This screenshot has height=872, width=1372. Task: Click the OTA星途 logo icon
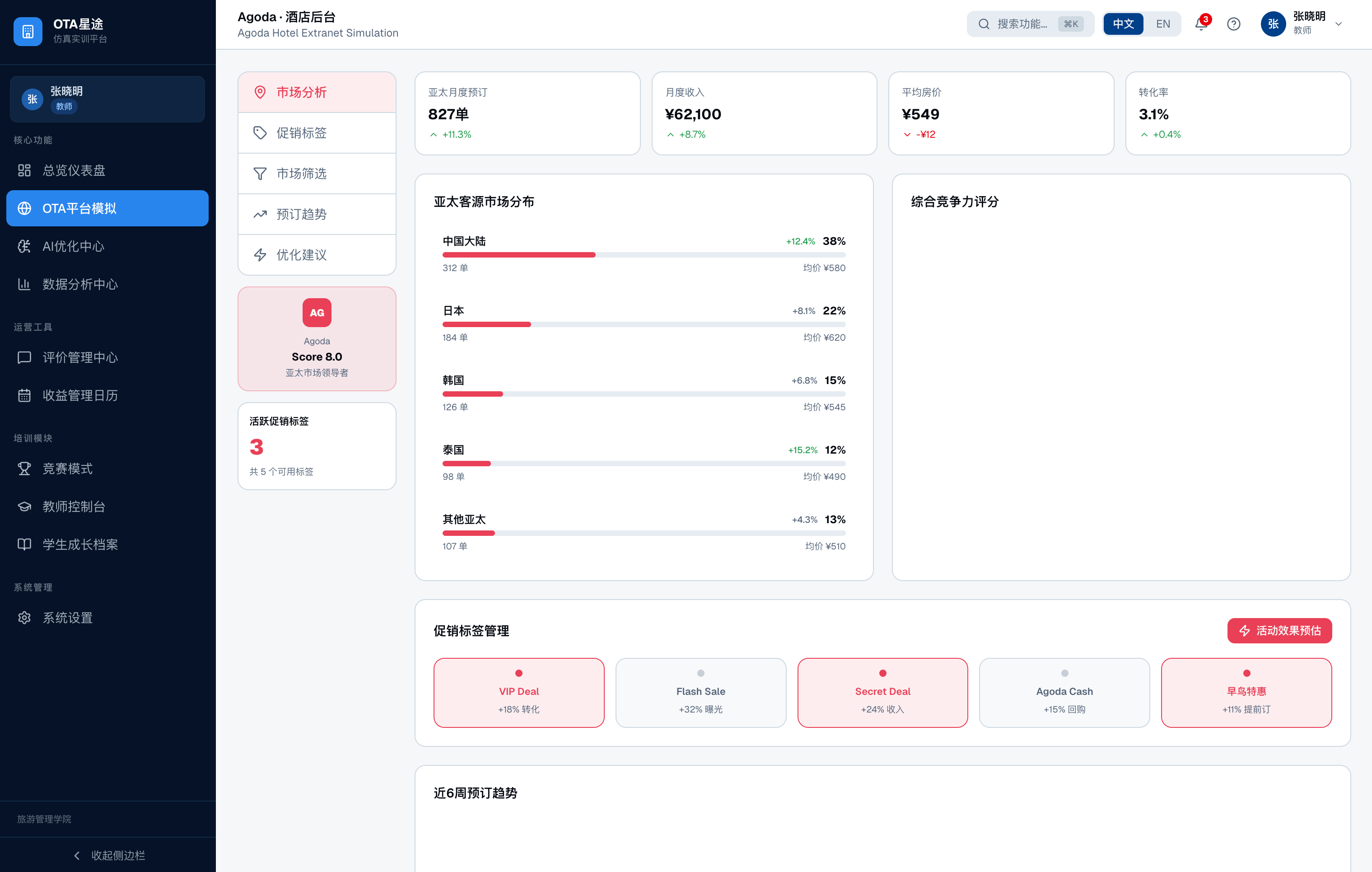(x=28, y=31)
